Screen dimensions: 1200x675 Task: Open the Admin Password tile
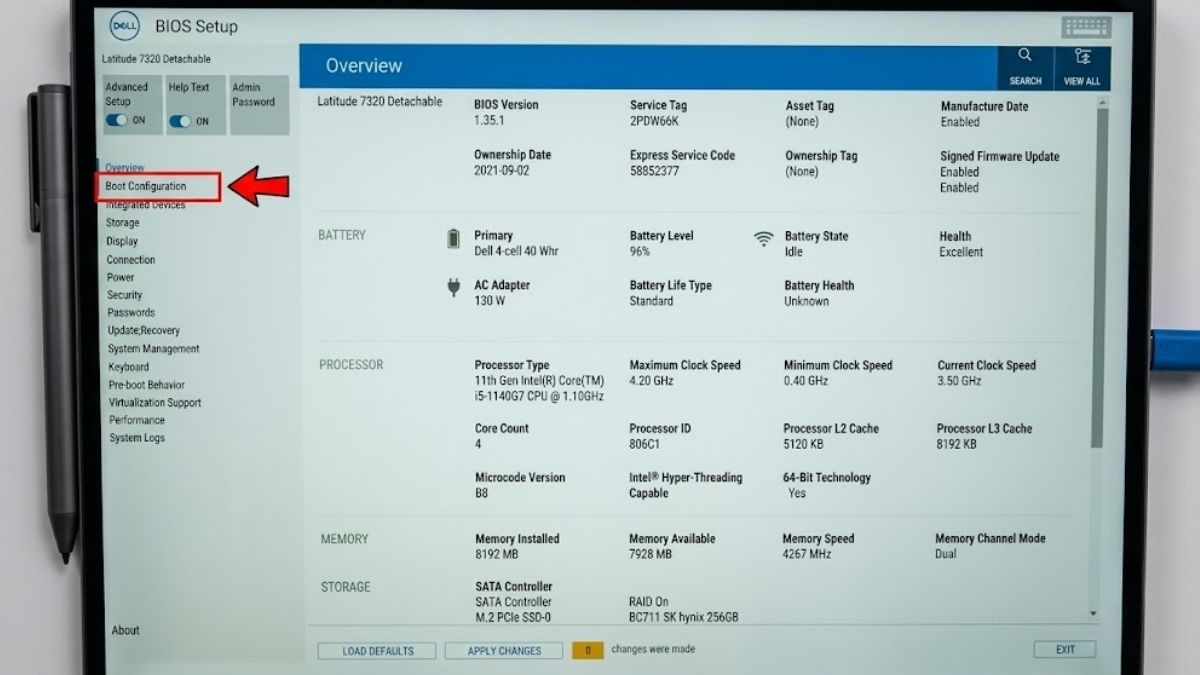pos(259,105)
